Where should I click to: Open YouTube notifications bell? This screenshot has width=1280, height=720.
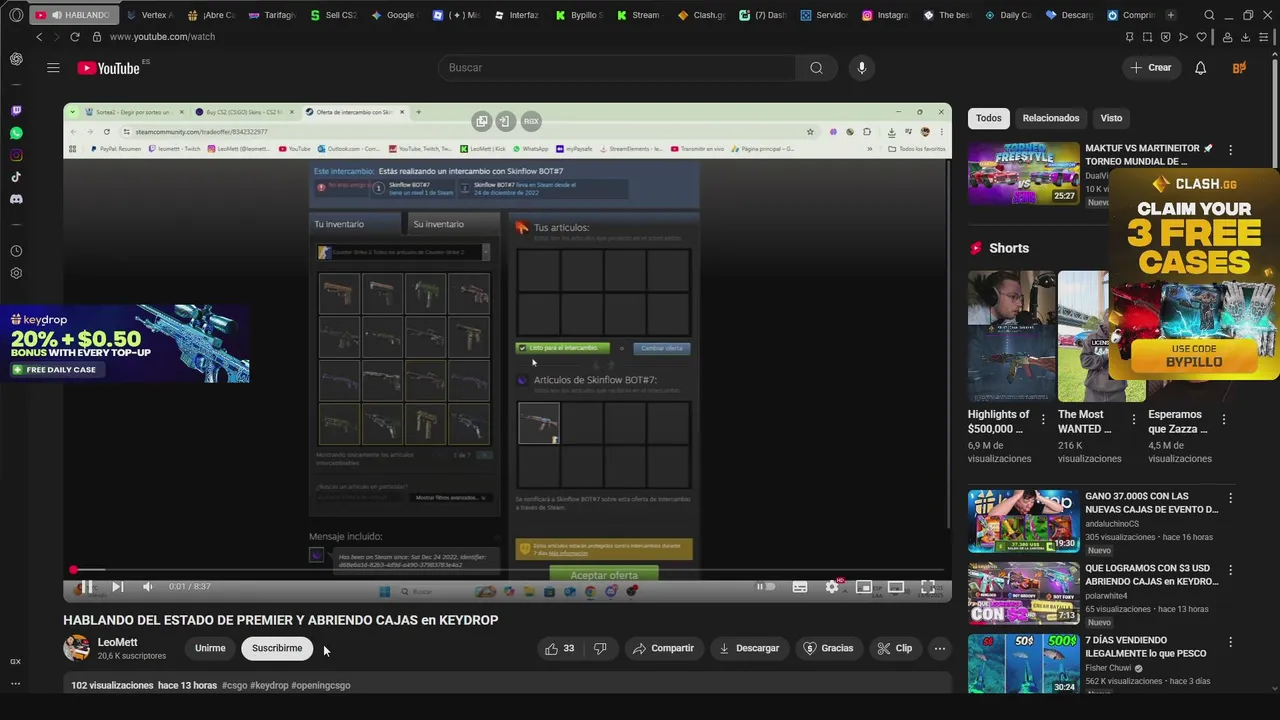point(1200,68)
